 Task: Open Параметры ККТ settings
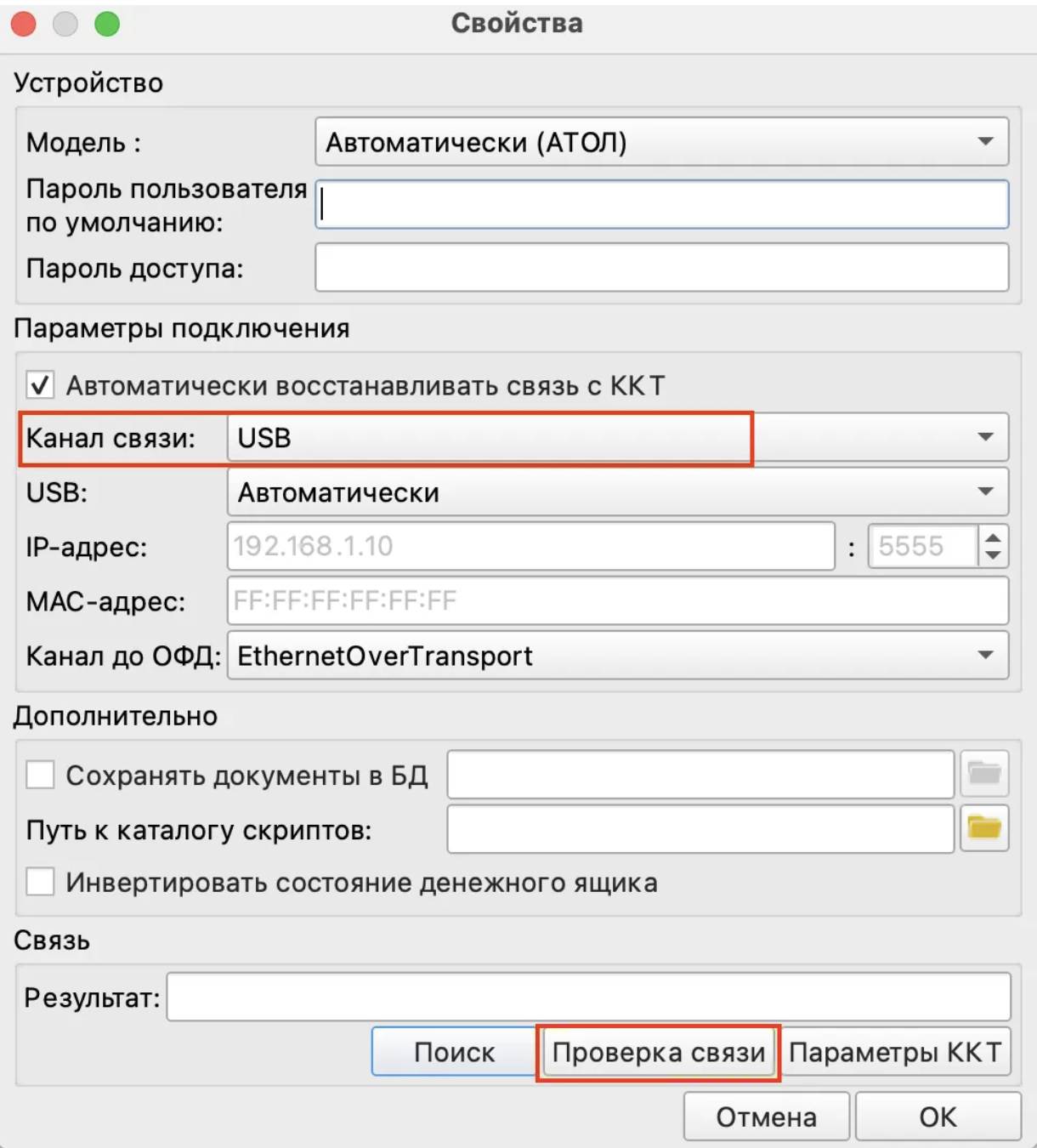895,1053
